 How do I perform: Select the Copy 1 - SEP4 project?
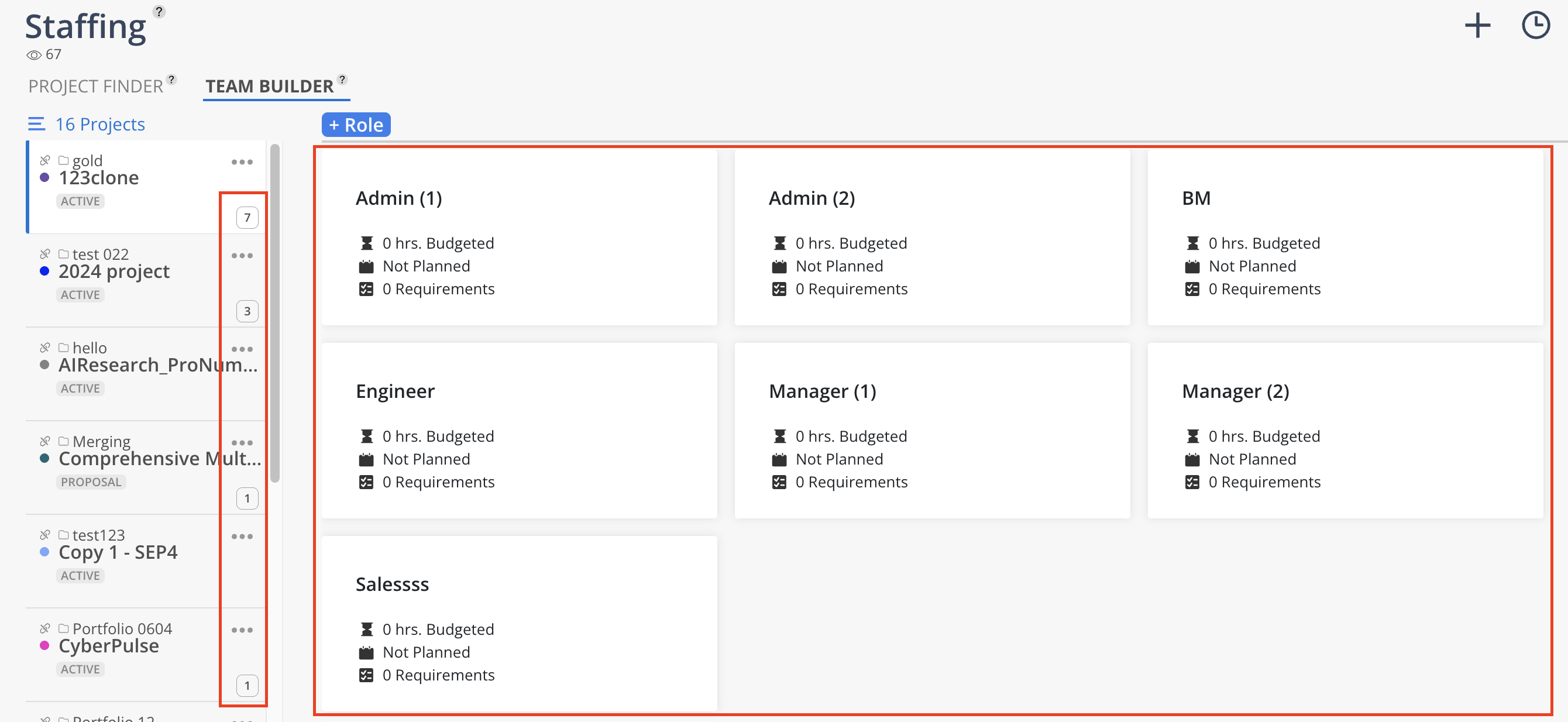point(146,562)
